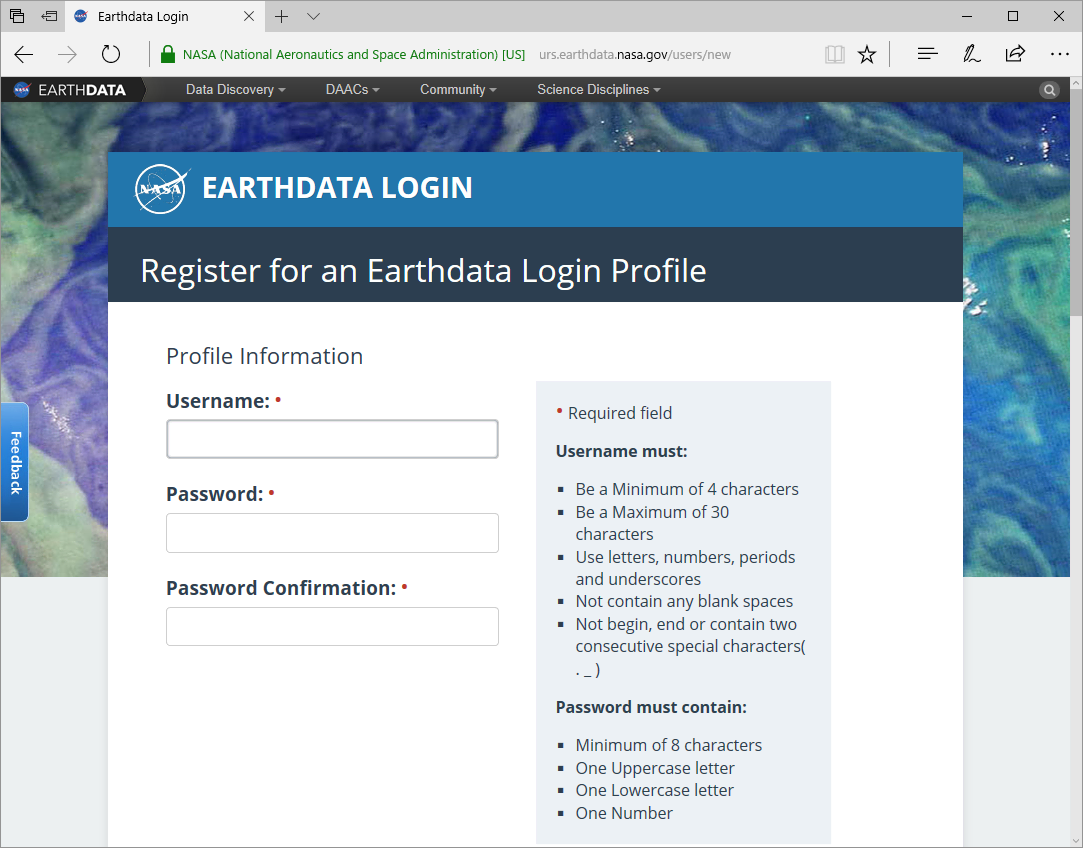Click the 'Profile Information' heading
This screenshot has height=848, width=1083.
coord(265,356)
